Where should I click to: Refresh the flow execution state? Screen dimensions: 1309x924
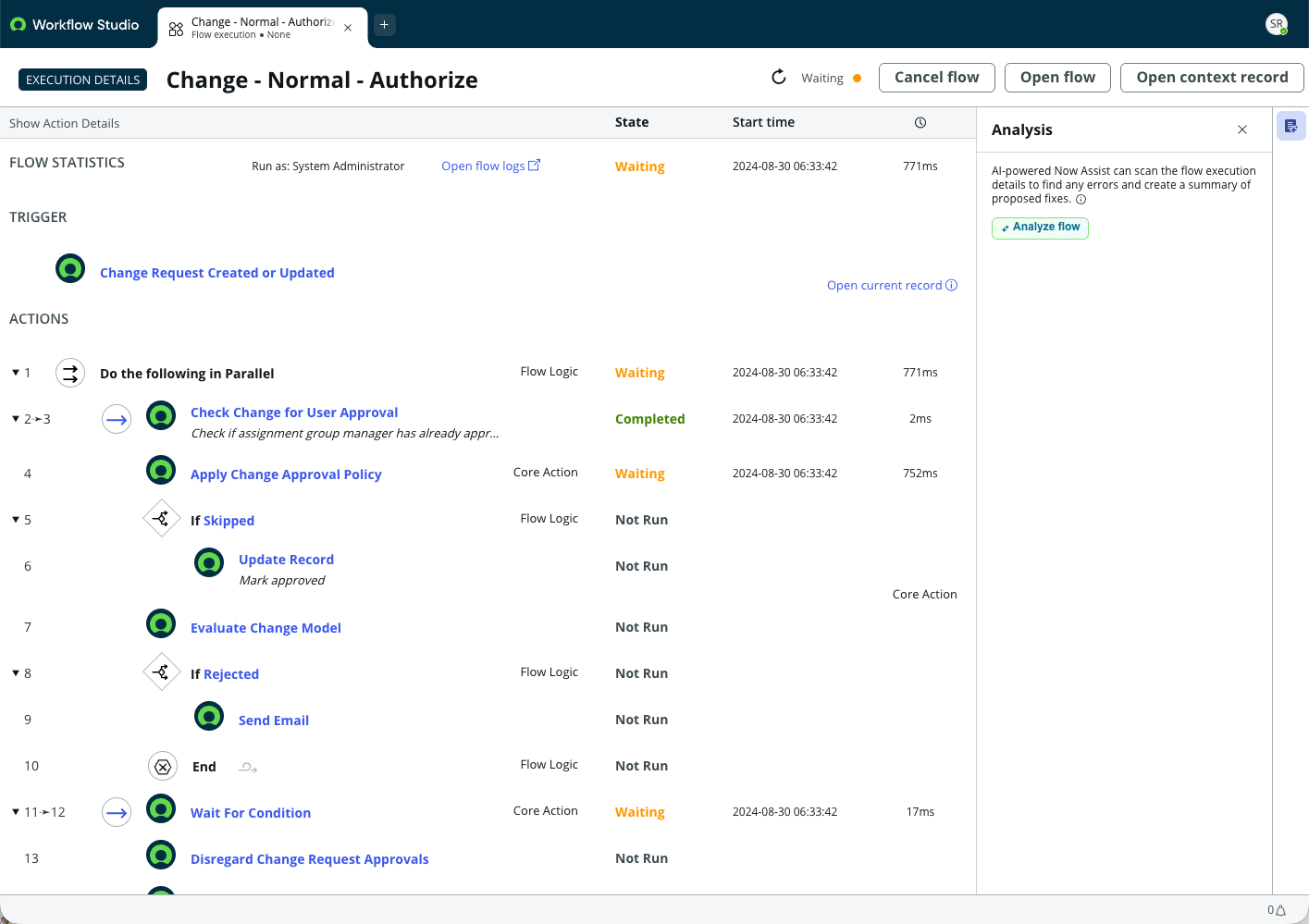pyautogui.click(x=779, y=78)
